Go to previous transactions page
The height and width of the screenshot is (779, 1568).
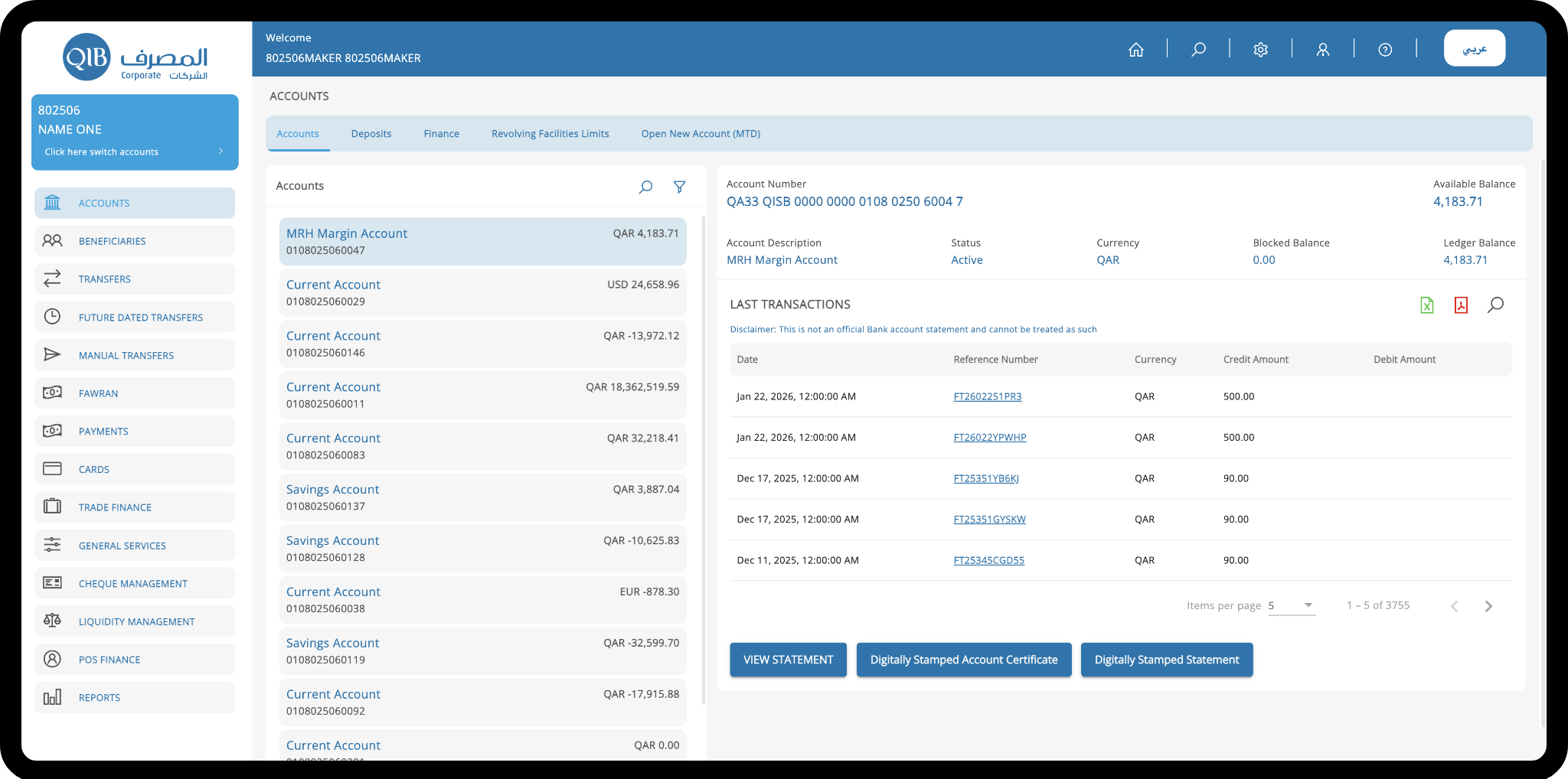tap(1454, 606)
